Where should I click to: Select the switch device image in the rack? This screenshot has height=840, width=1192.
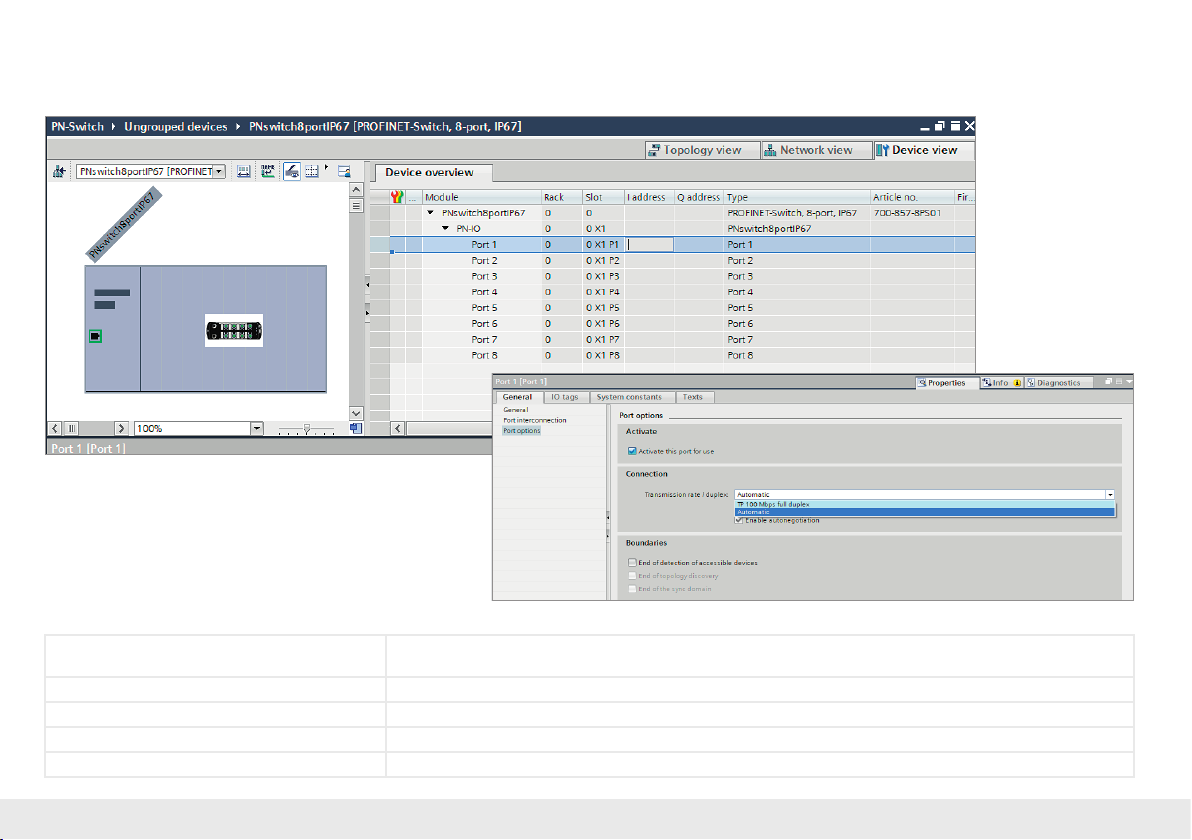point(234,331)
